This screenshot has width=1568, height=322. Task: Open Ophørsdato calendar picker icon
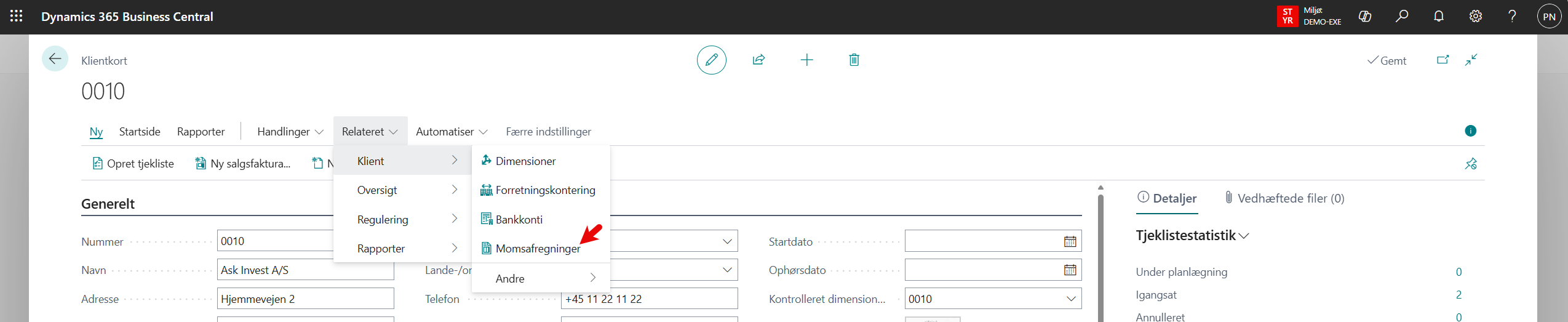[x=1070, y=270]
